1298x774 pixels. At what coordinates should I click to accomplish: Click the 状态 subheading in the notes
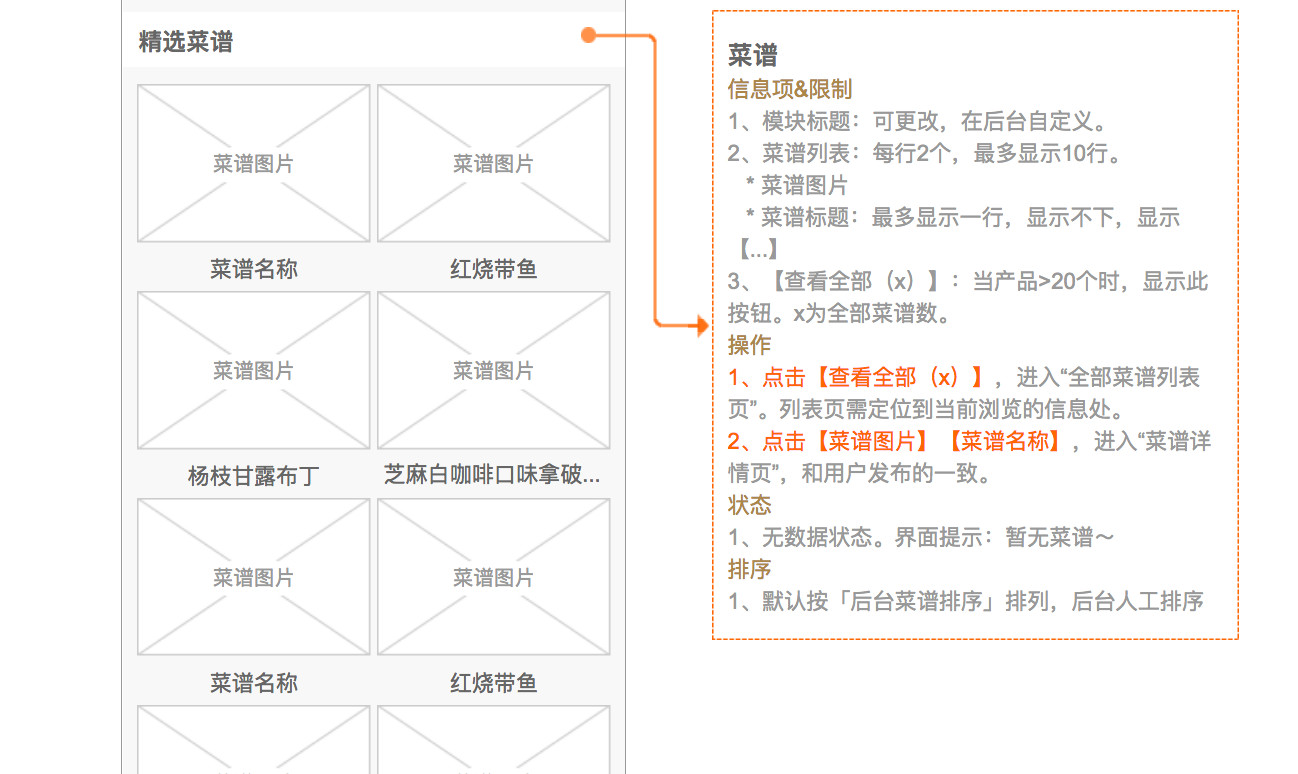[749, 505]
